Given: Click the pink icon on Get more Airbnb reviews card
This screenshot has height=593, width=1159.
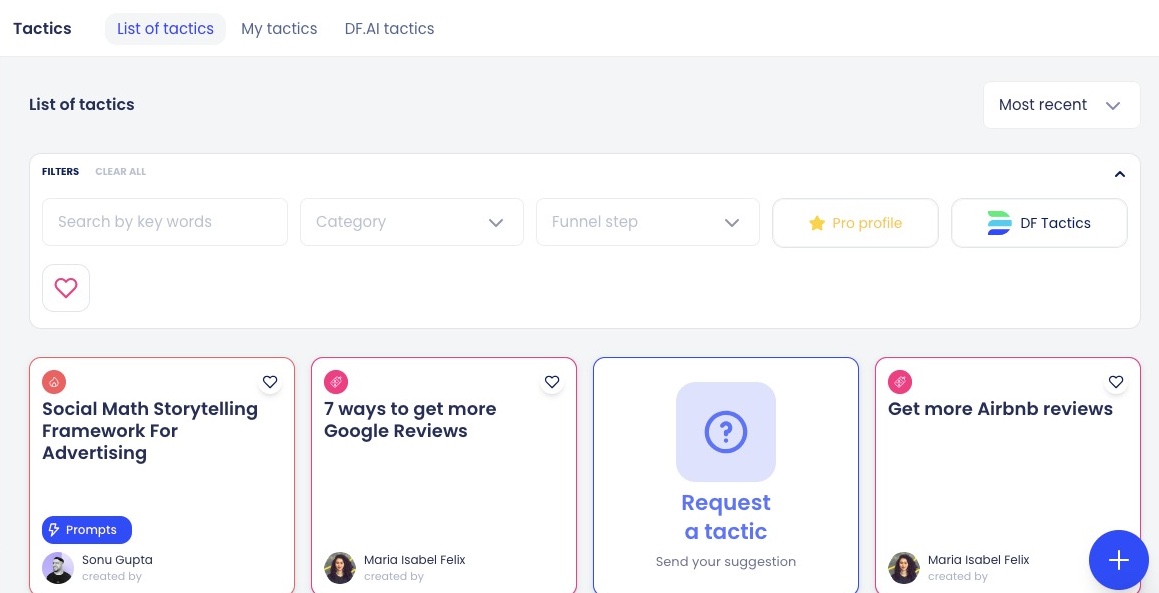Looking at the screenshot, I should [x=900, y=381].
